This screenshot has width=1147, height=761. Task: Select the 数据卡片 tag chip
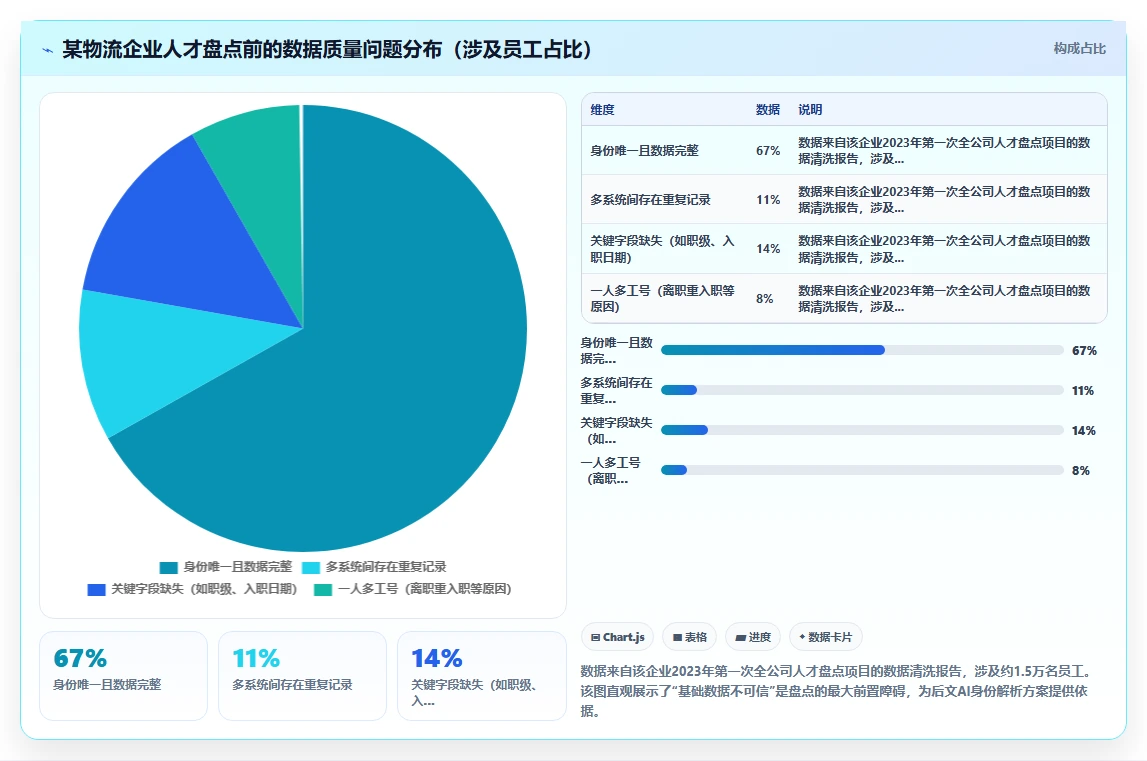825,637
